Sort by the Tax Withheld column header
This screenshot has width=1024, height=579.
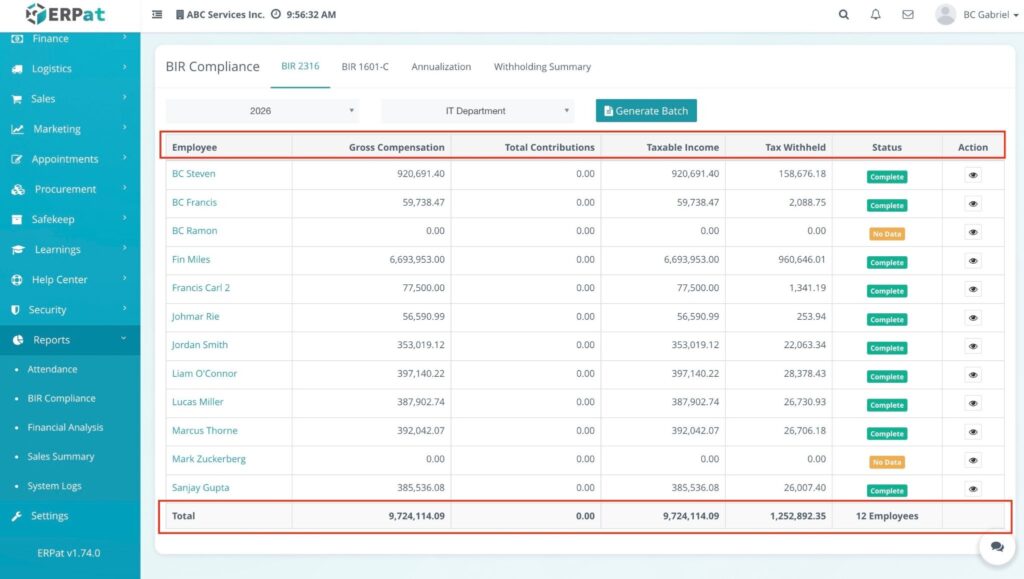pyautogui.click(x=795, y=147)
